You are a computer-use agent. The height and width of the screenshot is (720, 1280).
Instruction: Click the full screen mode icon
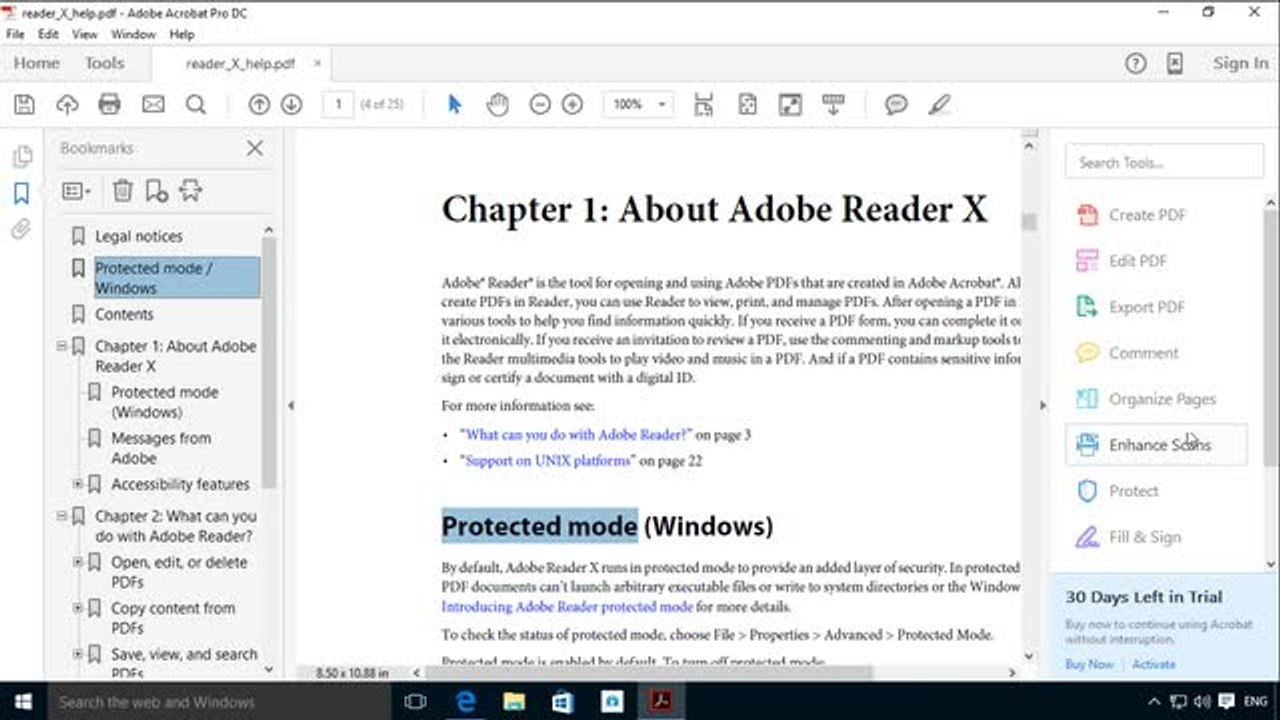790,104
